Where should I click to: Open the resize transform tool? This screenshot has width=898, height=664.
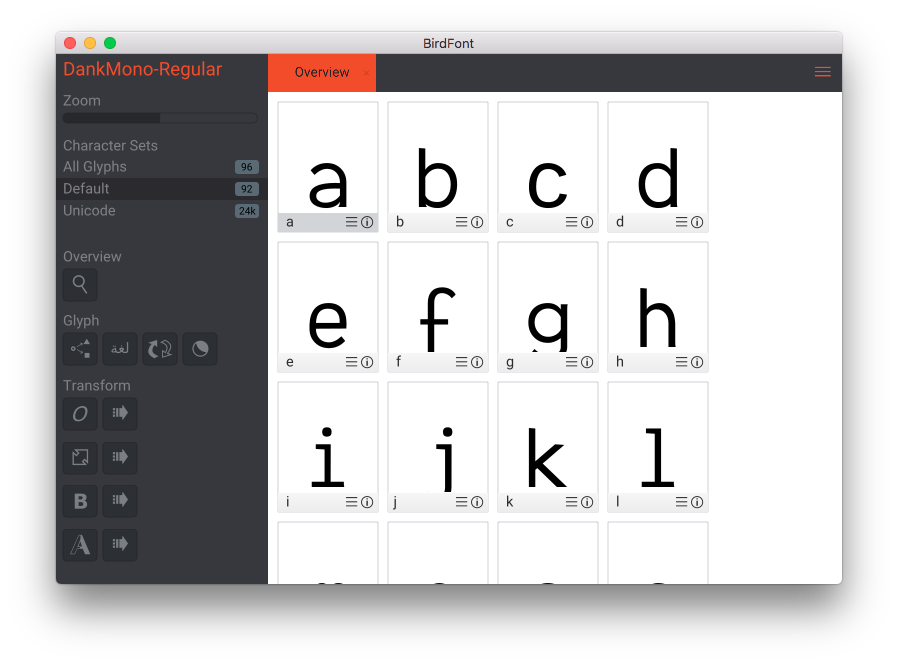(x=80, y=458)
